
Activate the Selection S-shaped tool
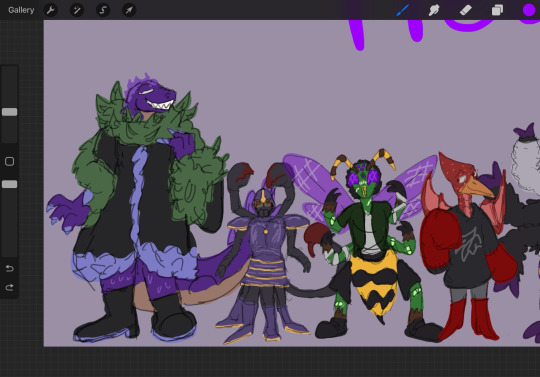click(x=103, y=10)
